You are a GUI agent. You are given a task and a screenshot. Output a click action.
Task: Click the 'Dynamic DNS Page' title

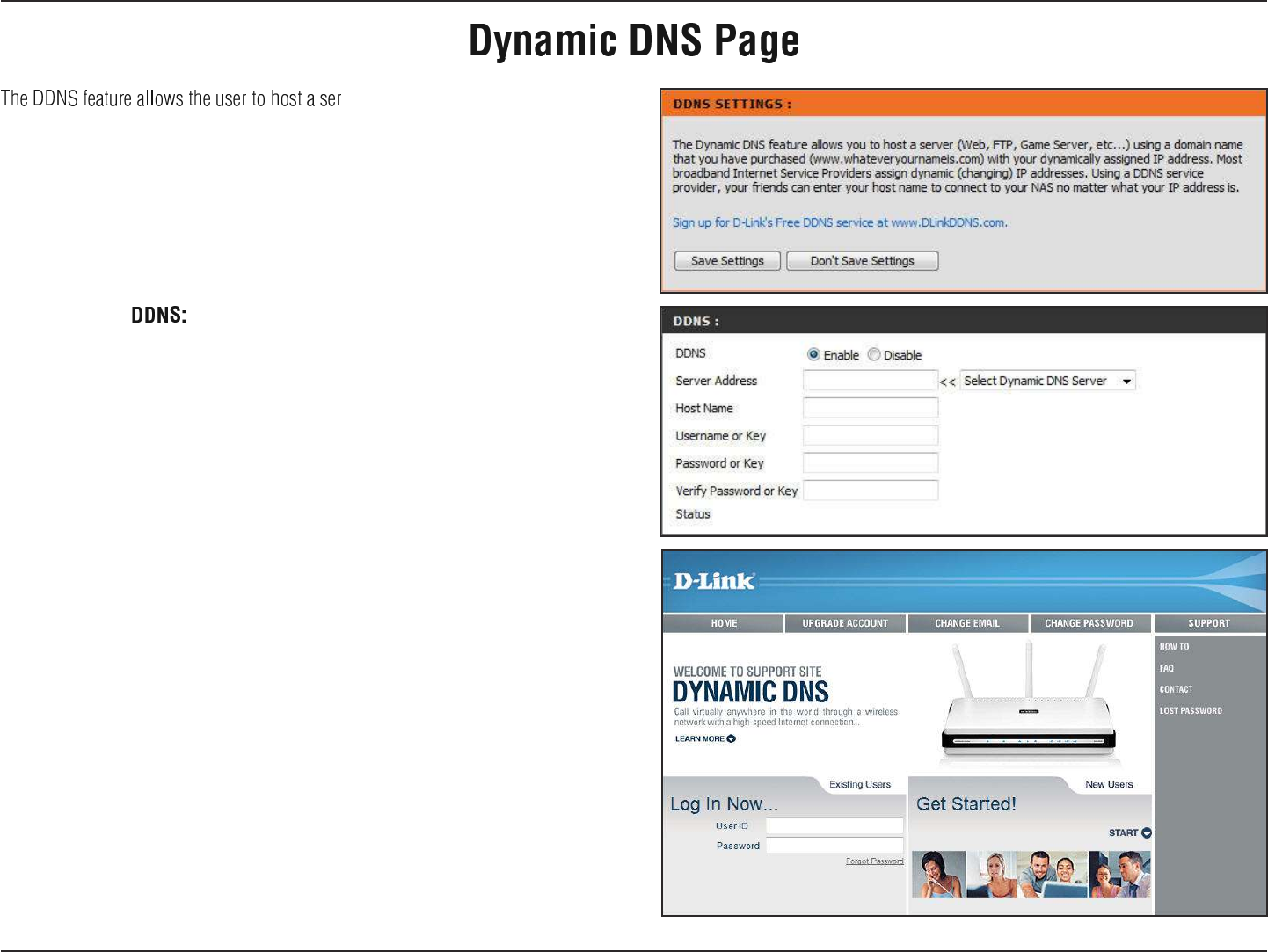point(634,40)
